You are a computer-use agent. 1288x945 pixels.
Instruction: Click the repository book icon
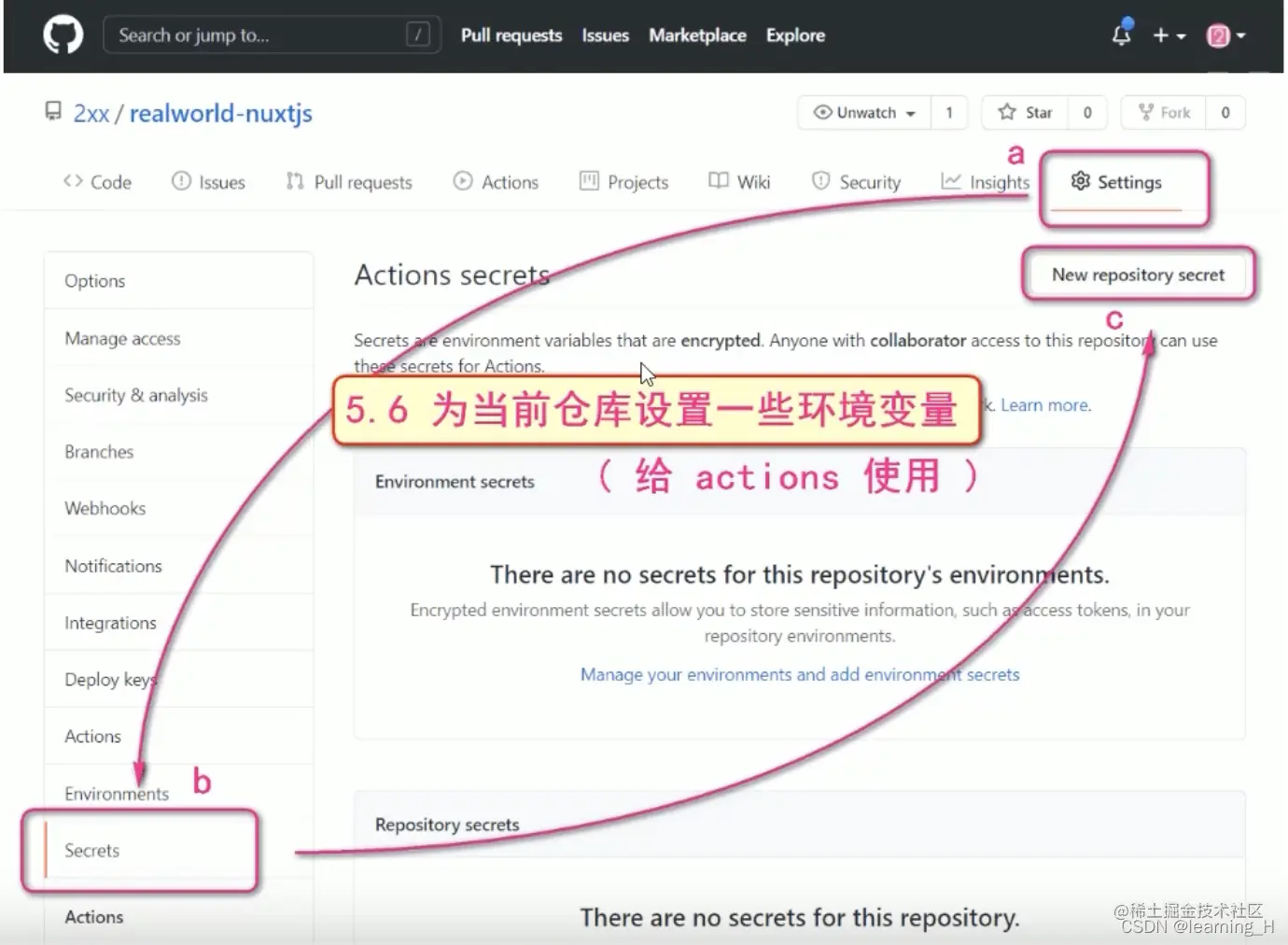pos(53,112)
